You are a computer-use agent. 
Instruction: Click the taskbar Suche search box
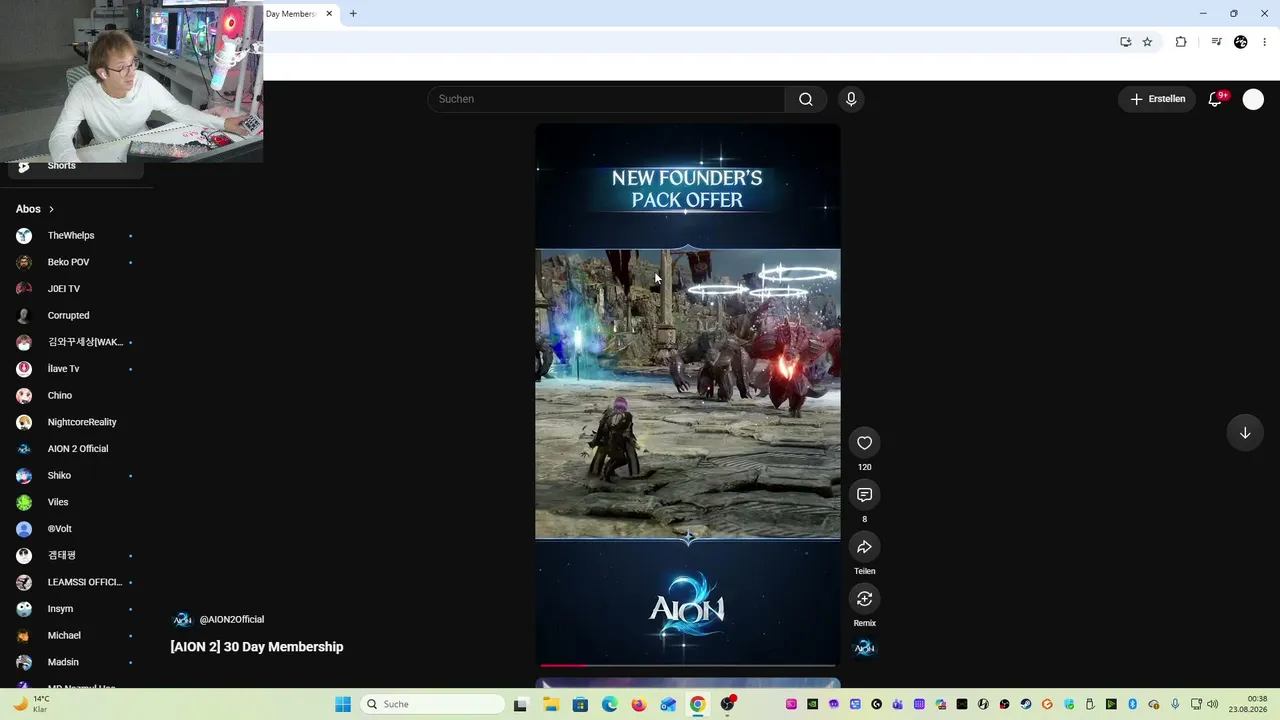pos(432,704)
